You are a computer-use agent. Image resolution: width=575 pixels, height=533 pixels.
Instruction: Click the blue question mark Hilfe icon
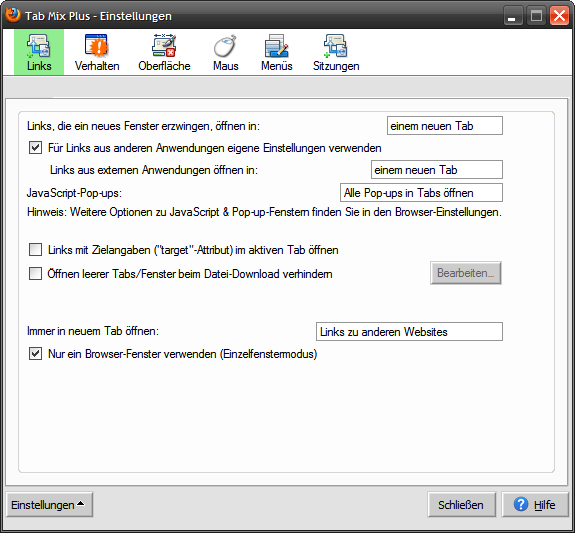click(x=521, y=504)
